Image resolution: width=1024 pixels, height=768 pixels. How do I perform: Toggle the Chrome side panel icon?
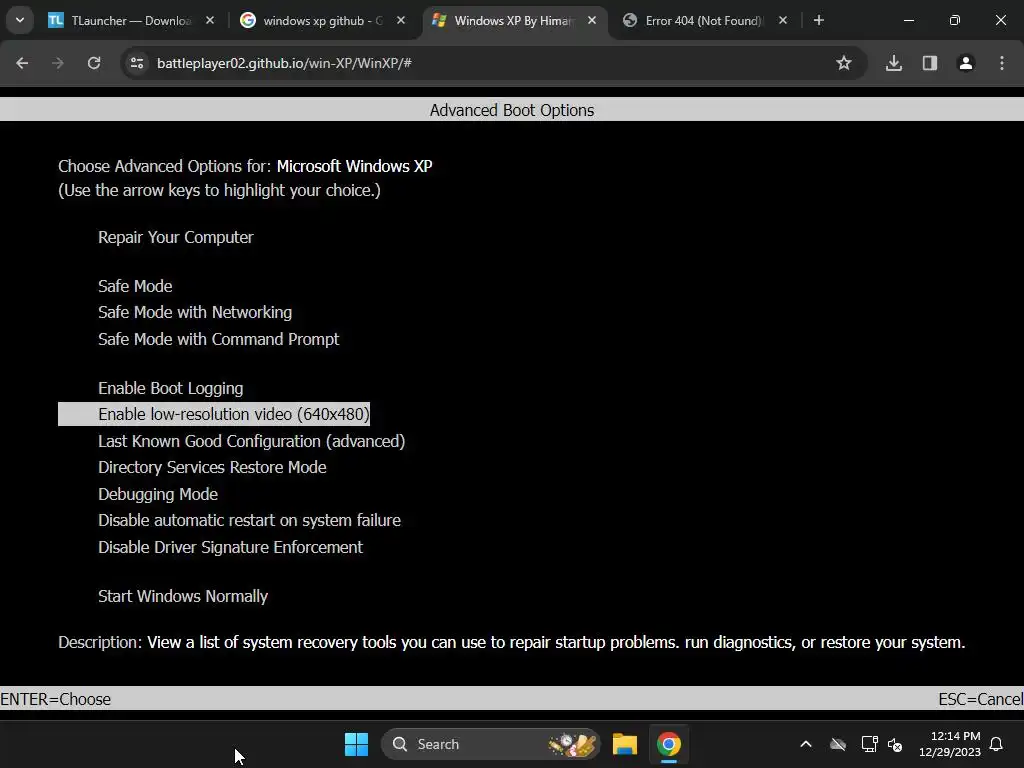pos(930,63)
